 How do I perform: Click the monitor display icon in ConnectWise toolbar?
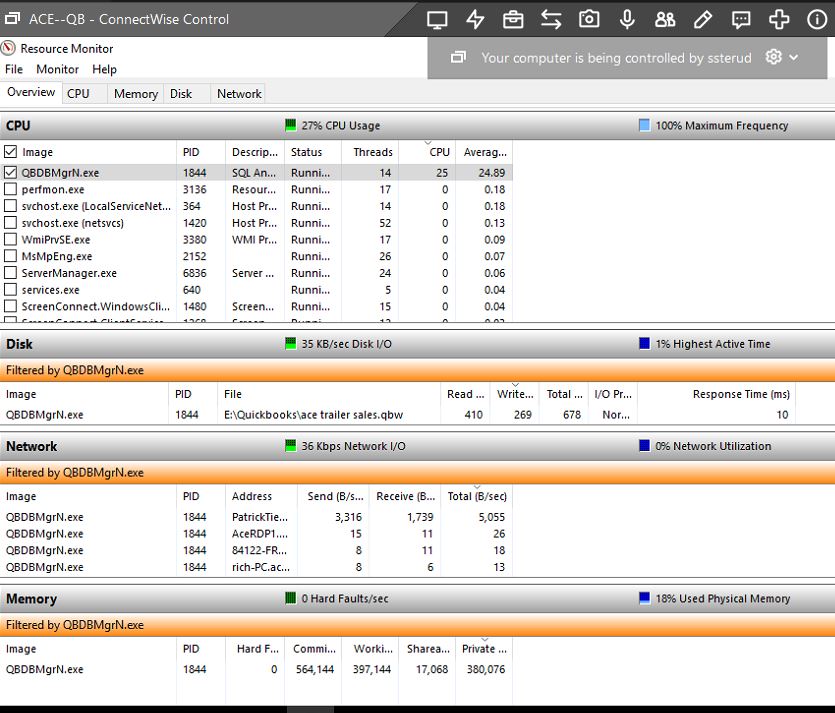[437, 19]
